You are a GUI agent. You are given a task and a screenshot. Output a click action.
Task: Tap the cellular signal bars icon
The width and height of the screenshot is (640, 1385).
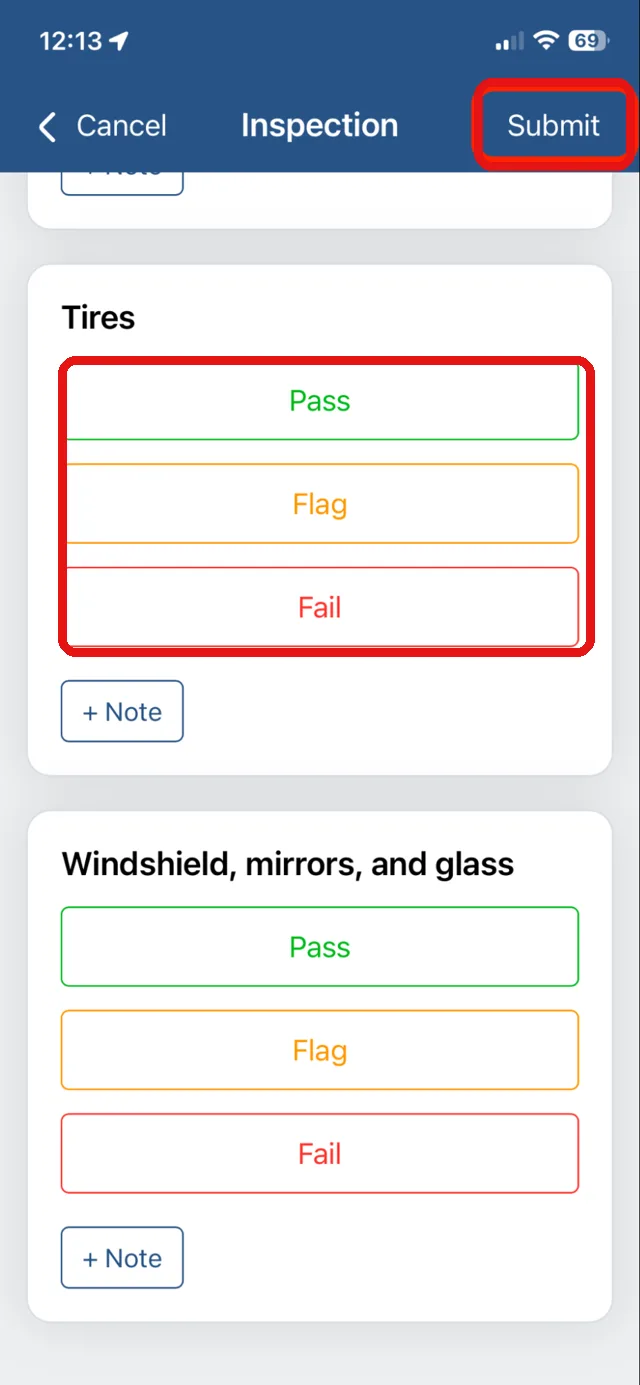click(x=509, y=41)
